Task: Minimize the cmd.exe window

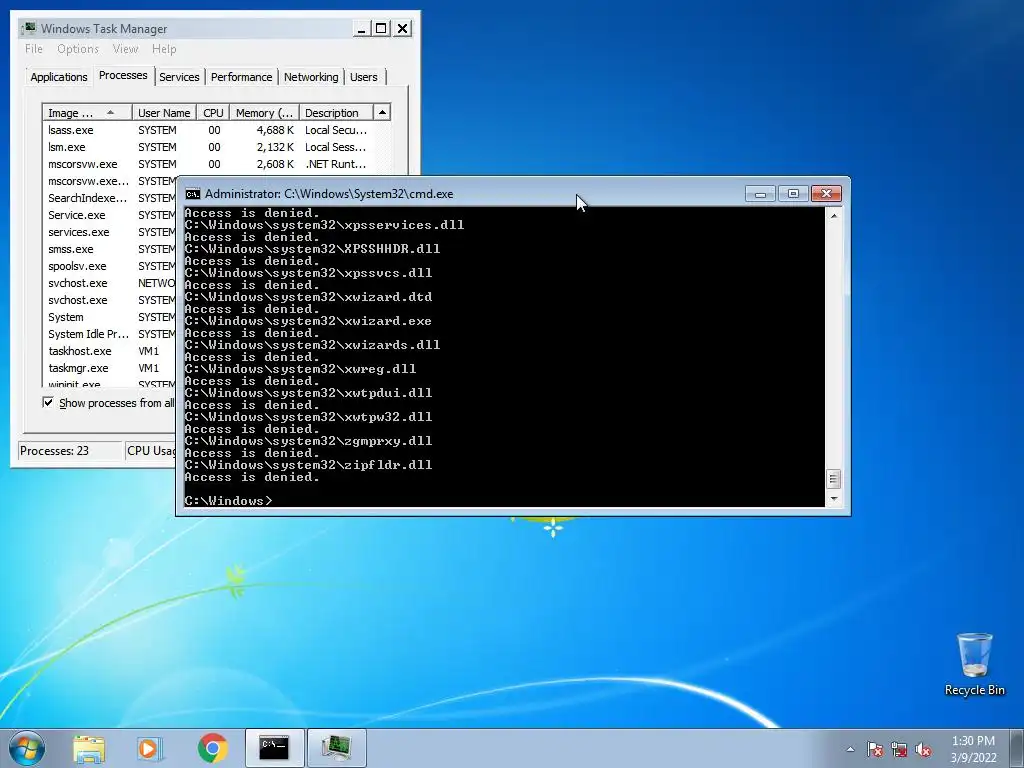Action: coord(760,194)
